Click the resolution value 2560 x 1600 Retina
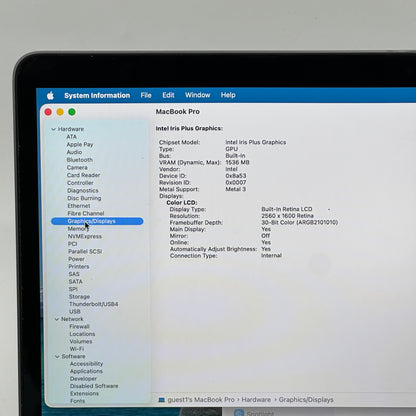Image resolution: width=416 pixels, height=416 pixels. [287, 216]
